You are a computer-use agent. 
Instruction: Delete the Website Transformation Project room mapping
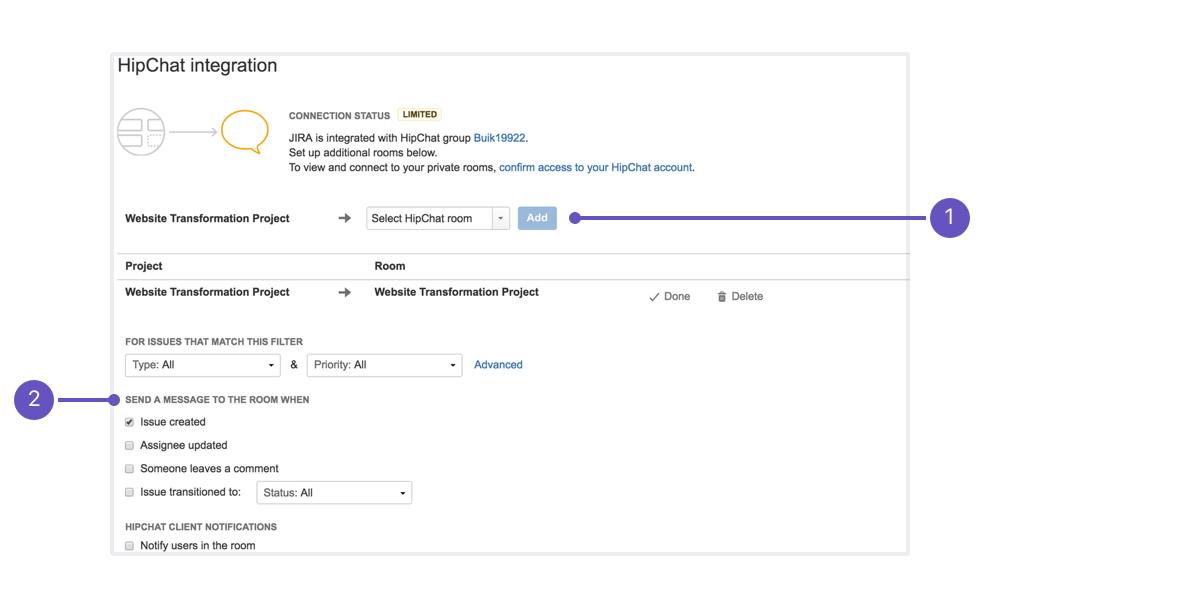click(x=740, y=296)
